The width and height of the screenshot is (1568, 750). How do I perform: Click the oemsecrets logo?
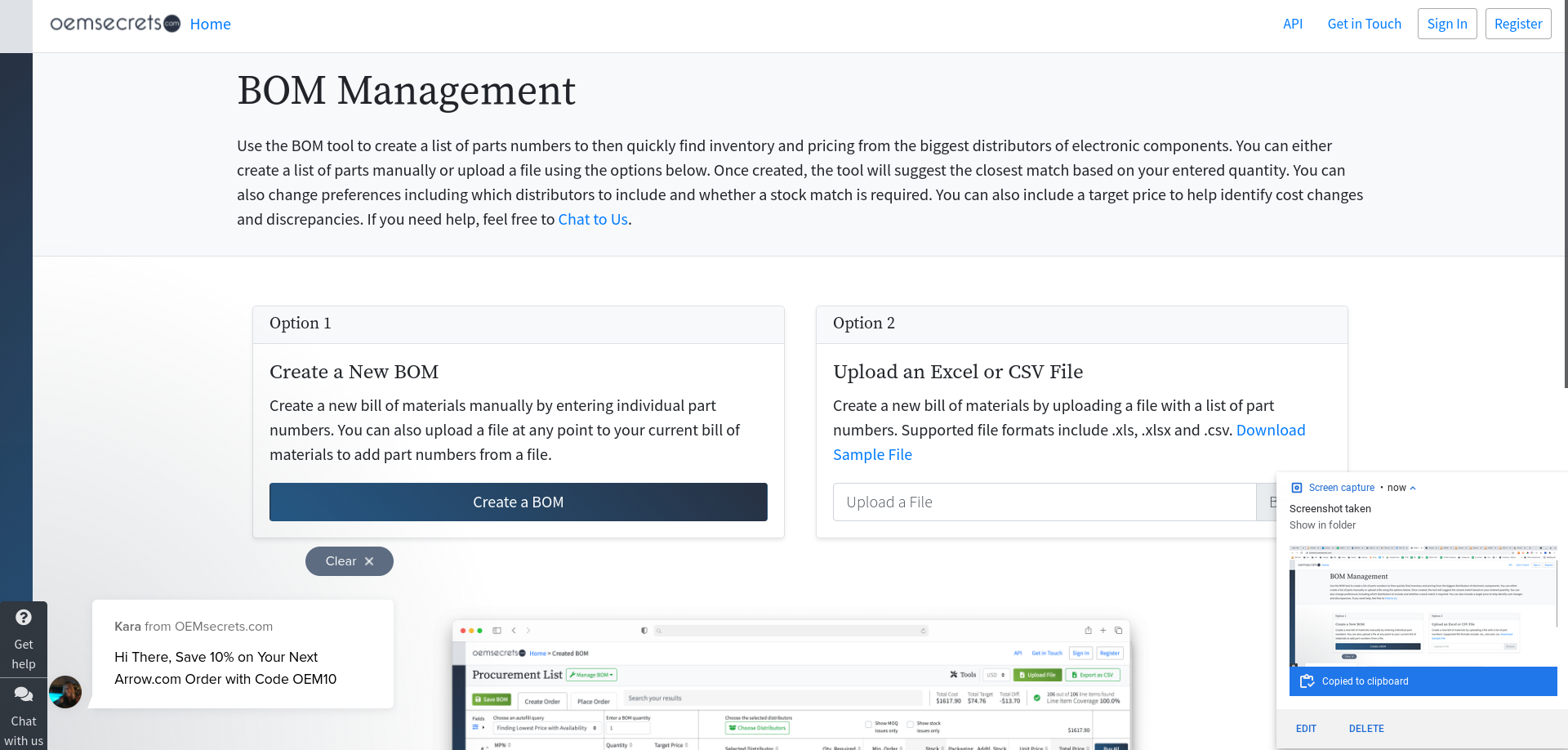(115, 24)
